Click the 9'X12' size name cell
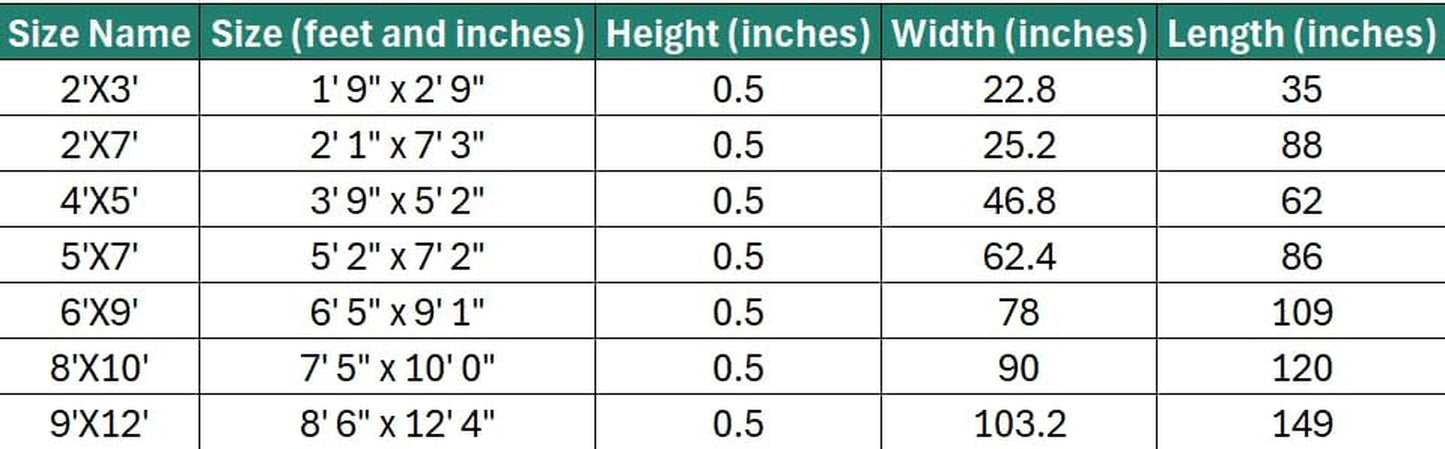This screenshot has width=1445, height=449. pyautogui.click(x=99, y=424)
